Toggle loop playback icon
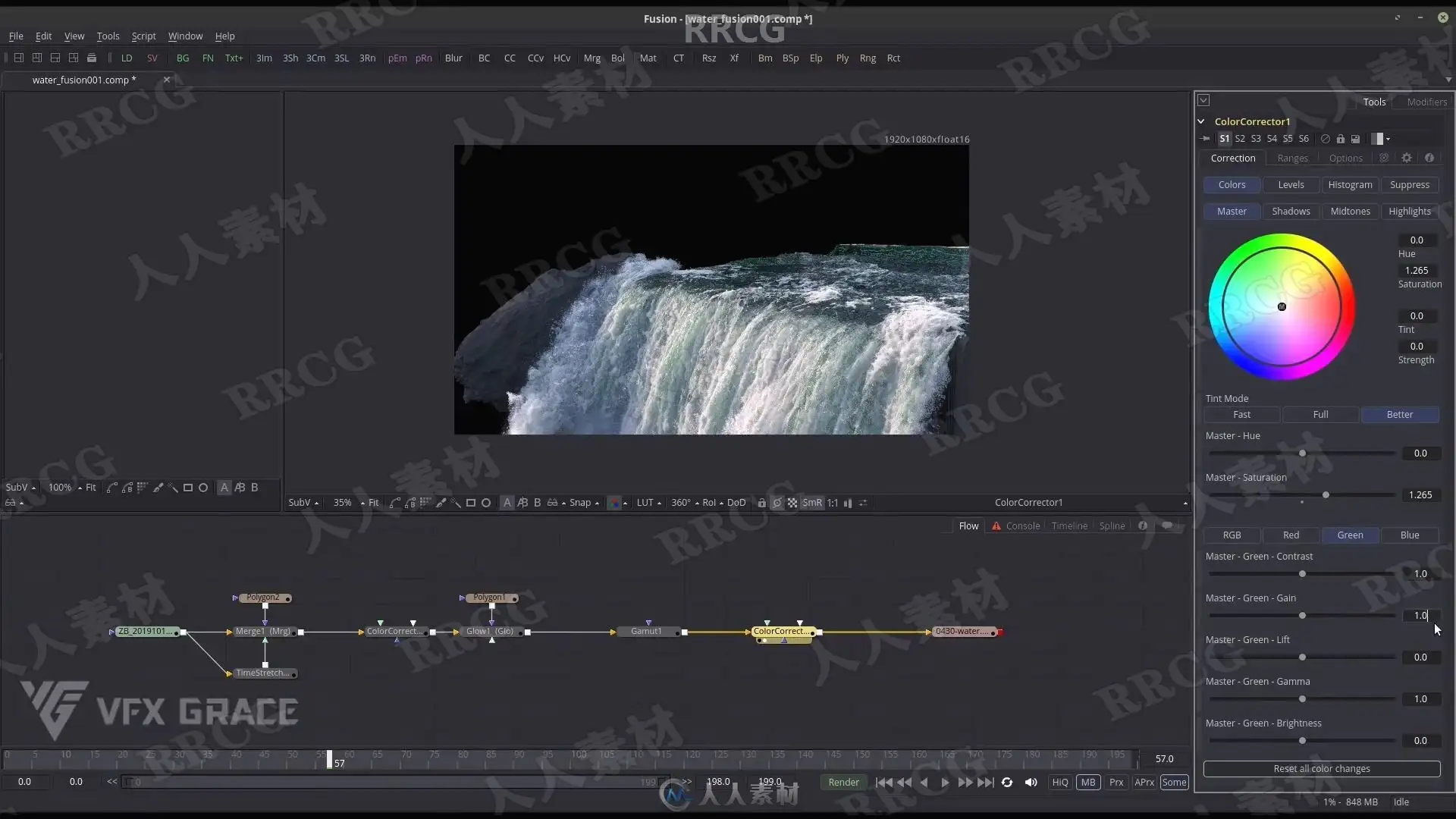1456x819 pixels. (1007, 783)
